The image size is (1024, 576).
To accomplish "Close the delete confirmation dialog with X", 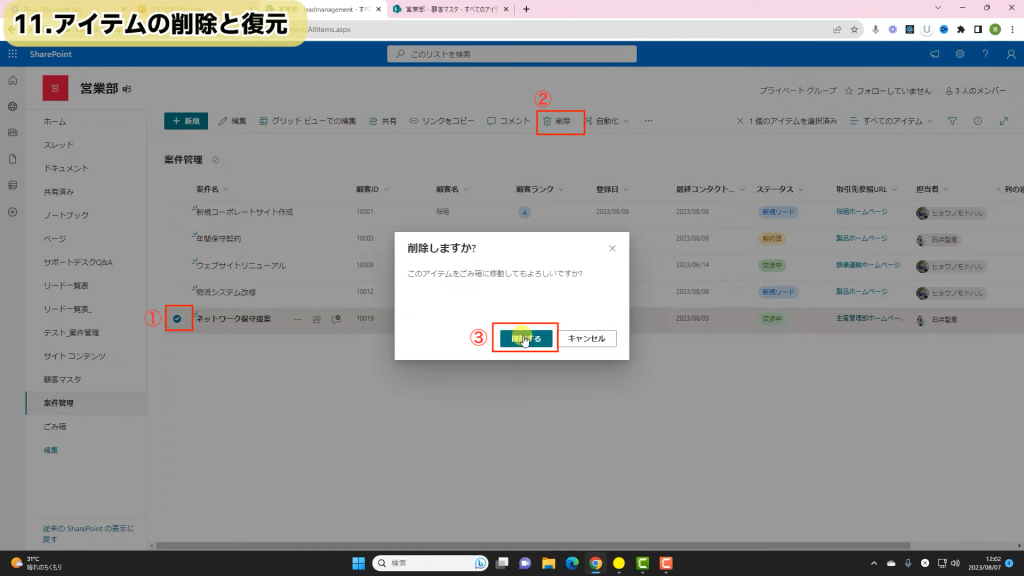I will 612,248.
